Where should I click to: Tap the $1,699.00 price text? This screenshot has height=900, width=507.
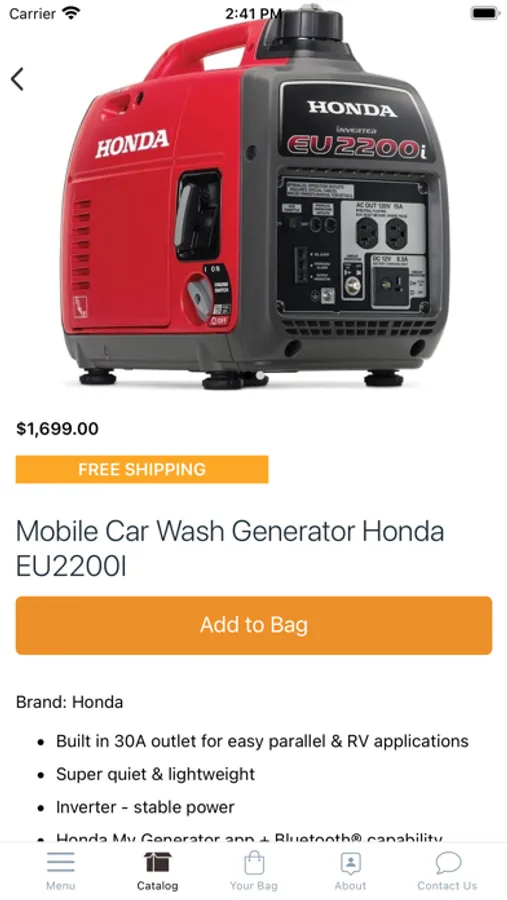57,428
